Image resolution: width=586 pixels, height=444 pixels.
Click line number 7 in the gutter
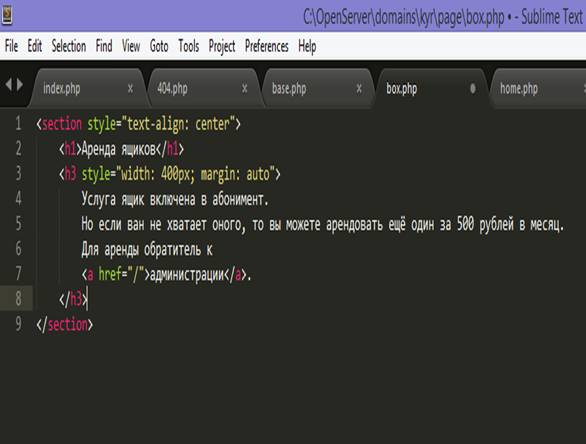point(18,274)
